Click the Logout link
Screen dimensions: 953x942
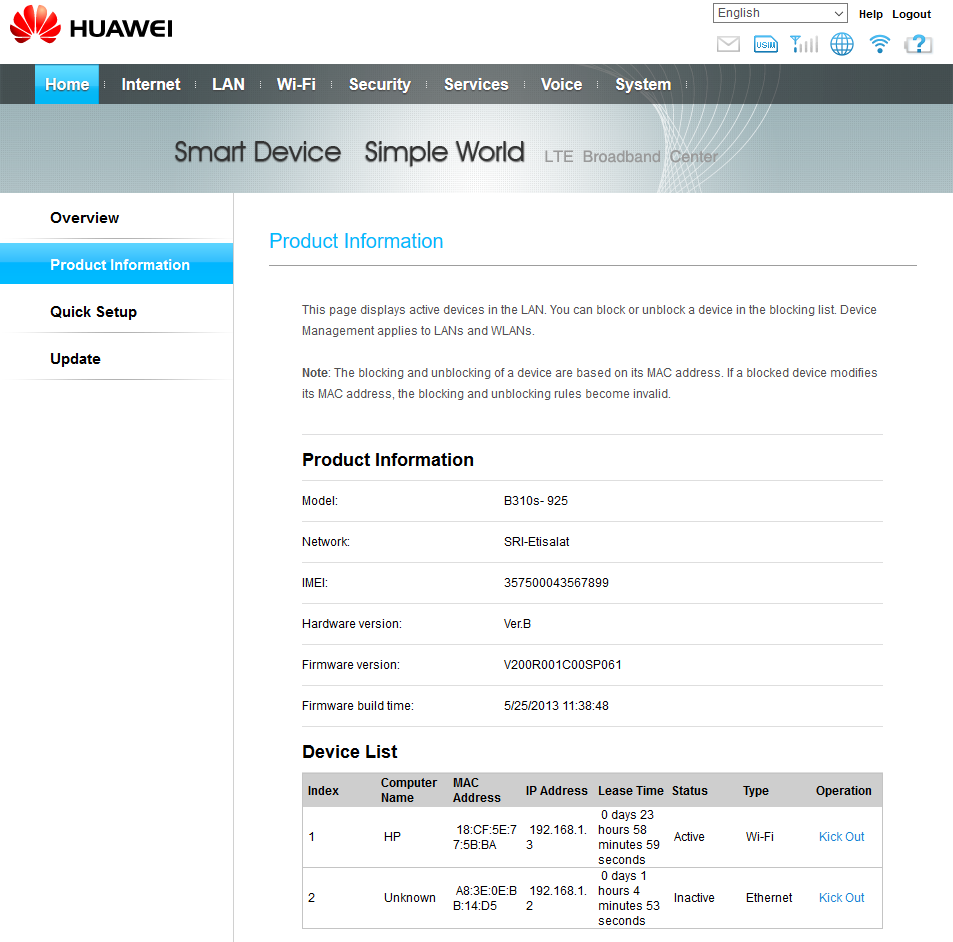(911, 14)
